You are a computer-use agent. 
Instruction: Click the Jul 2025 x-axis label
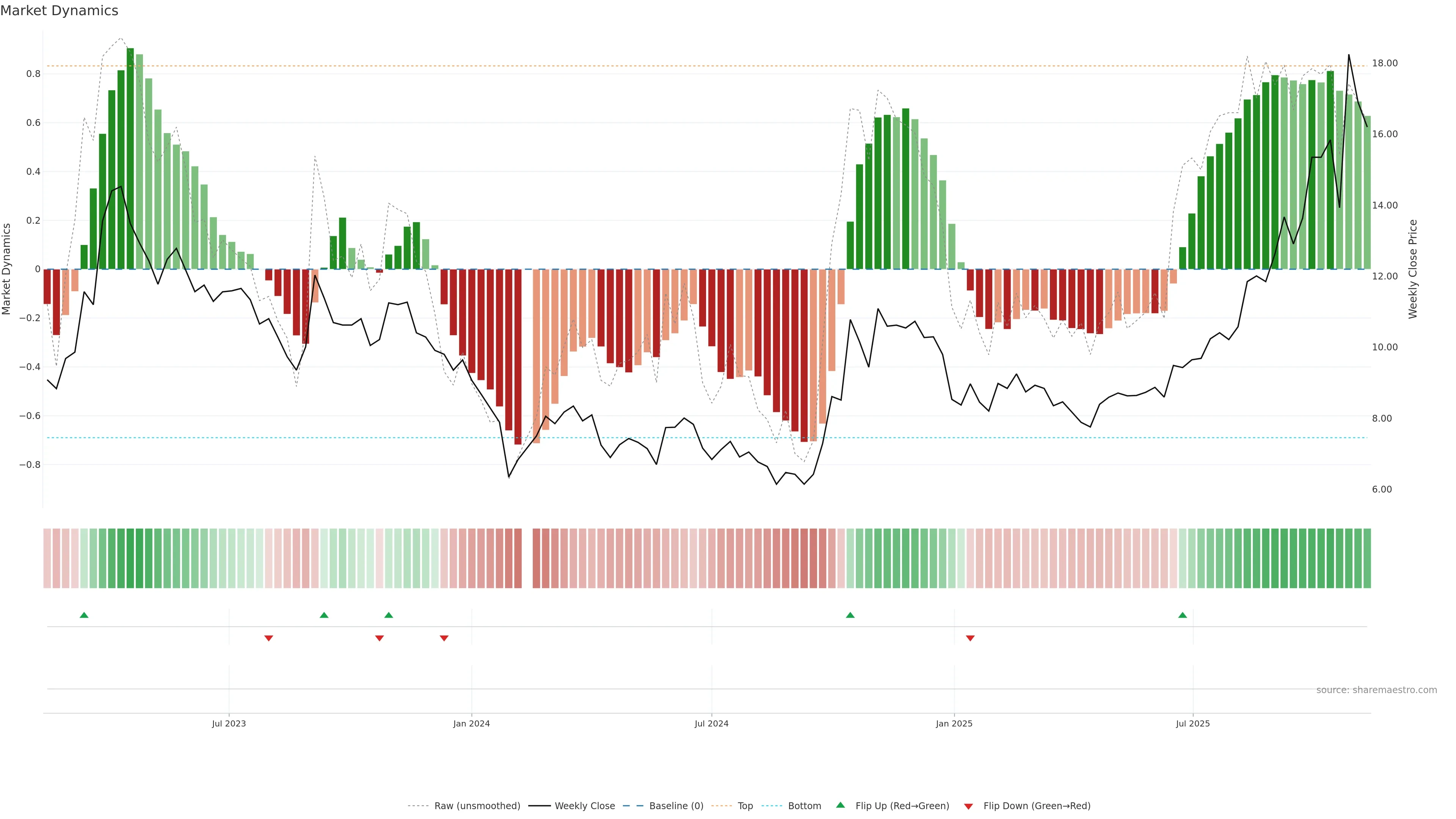[1192, 723]
